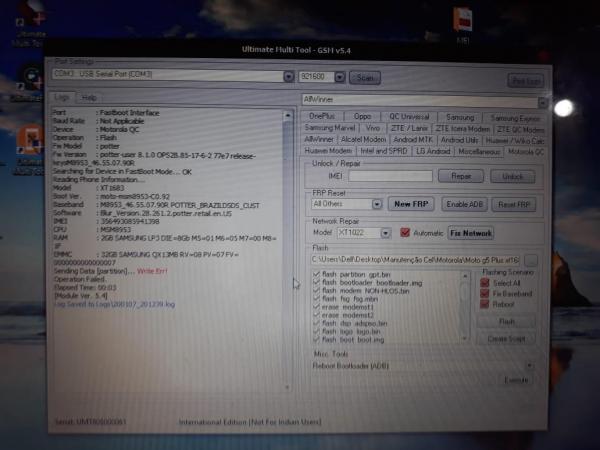Click the Create Script button
The image size is (600, 450).
point(506,339)
